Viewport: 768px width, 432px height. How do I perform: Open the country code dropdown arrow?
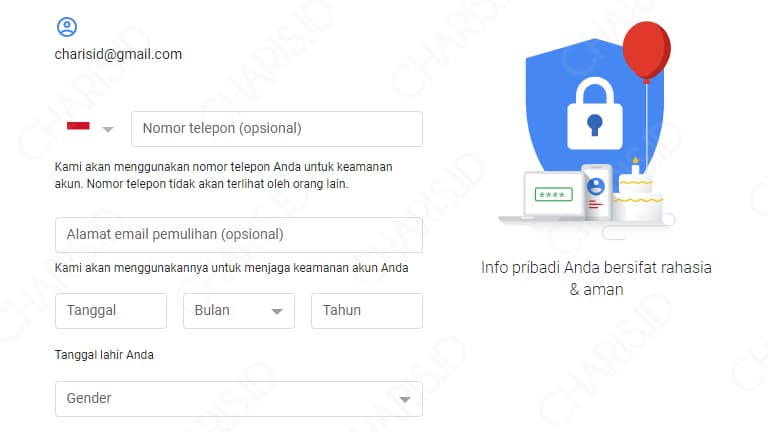point(108,129)
